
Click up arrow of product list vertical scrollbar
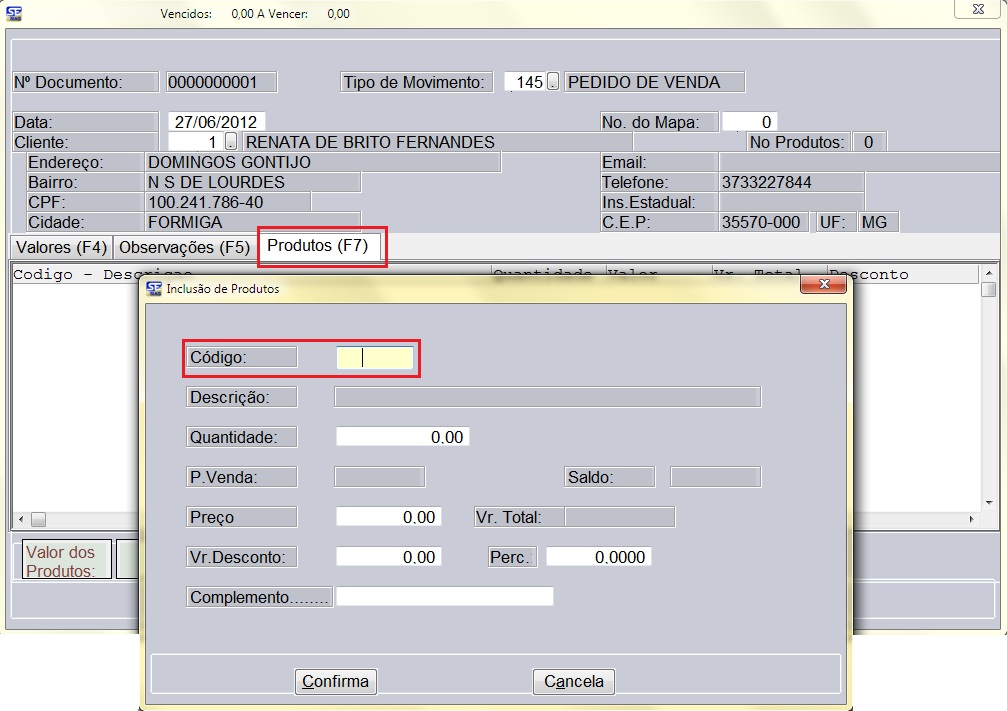click(988, 275)
